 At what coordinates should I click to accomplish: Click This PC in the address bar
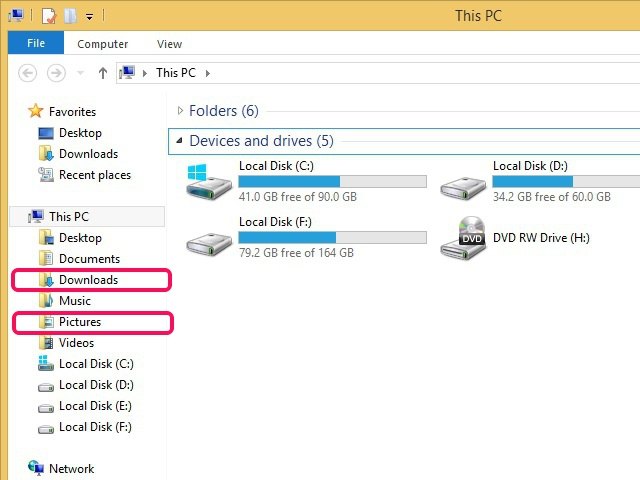coord(176,73)
